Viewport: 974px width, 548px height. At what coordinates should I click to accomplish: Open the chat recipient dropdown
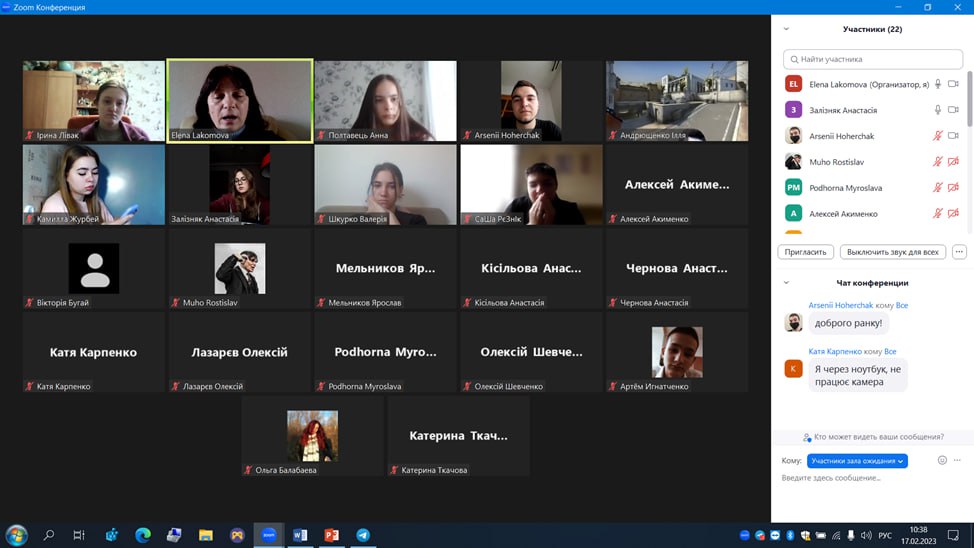coord(856,461)
